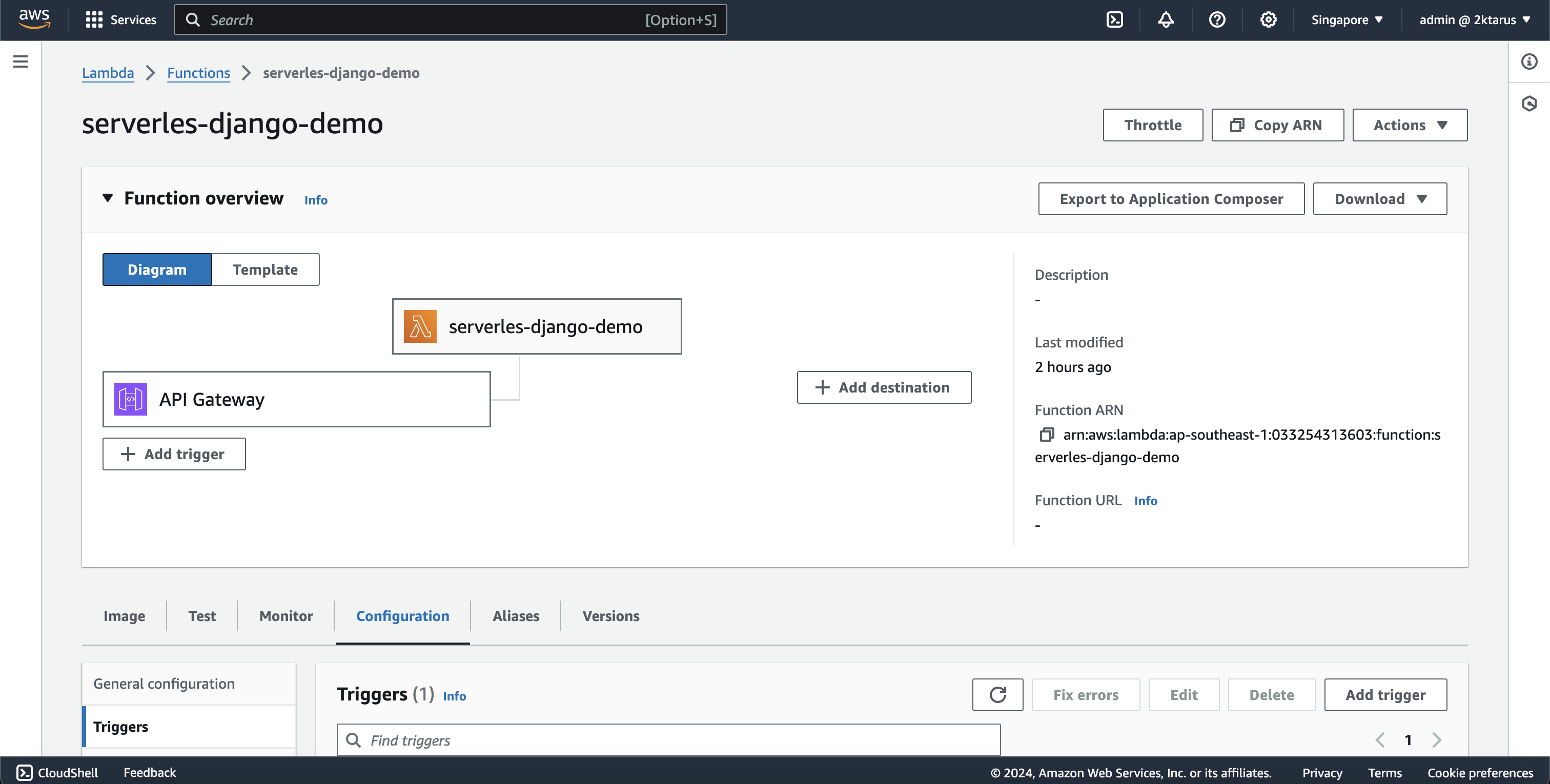The height and width of the screenshot is (784, 1550).
Task: Refresh the triggers list
Action: point(997,694)
